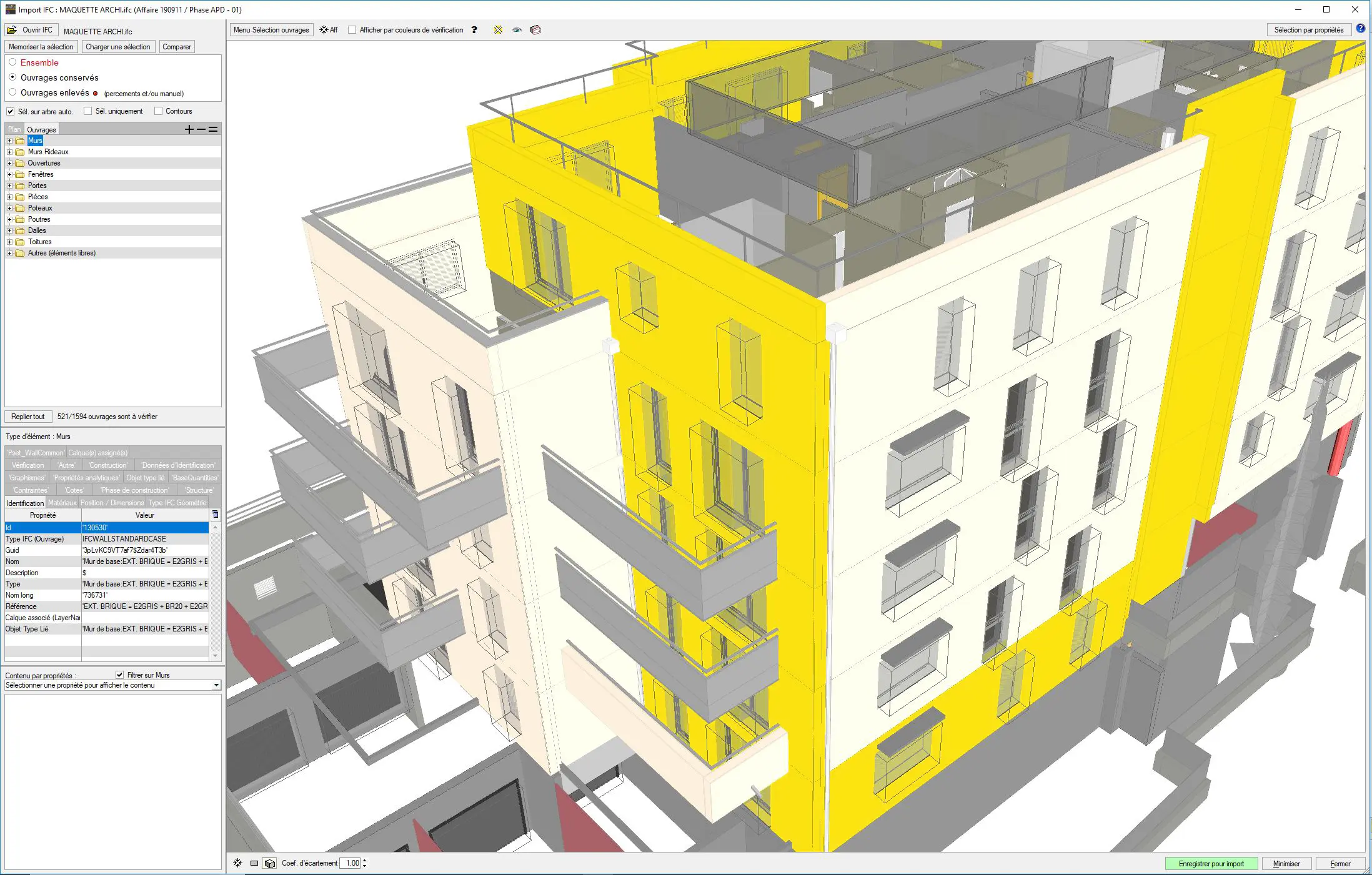The height and width of the screenshot is (875, 1372).
Task: Uncheck the Sél. sur arbre auto. checkbox
Action: coord(11,111)
